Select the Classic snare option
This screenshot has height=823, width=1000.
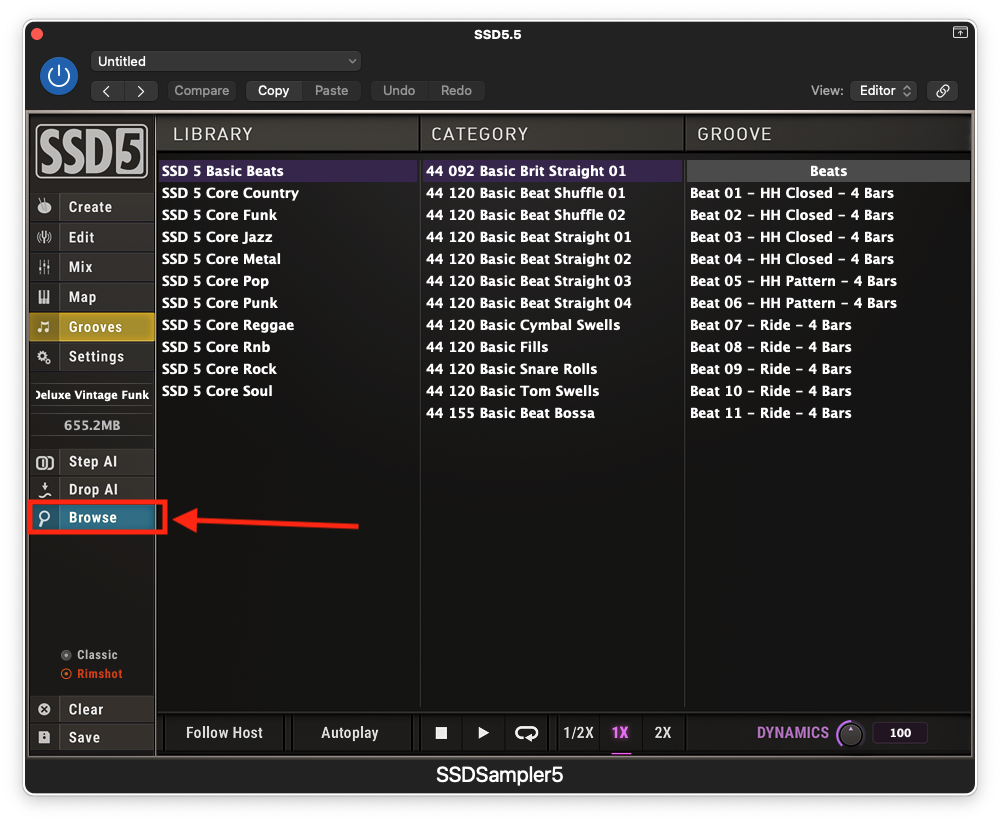(89, 655)
